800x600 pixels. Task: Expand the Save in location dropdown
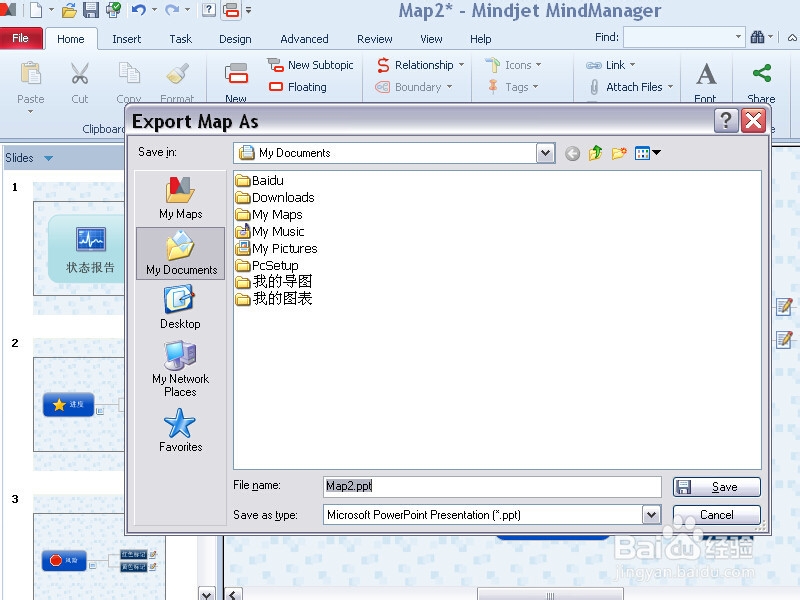(x=545, y=153)
